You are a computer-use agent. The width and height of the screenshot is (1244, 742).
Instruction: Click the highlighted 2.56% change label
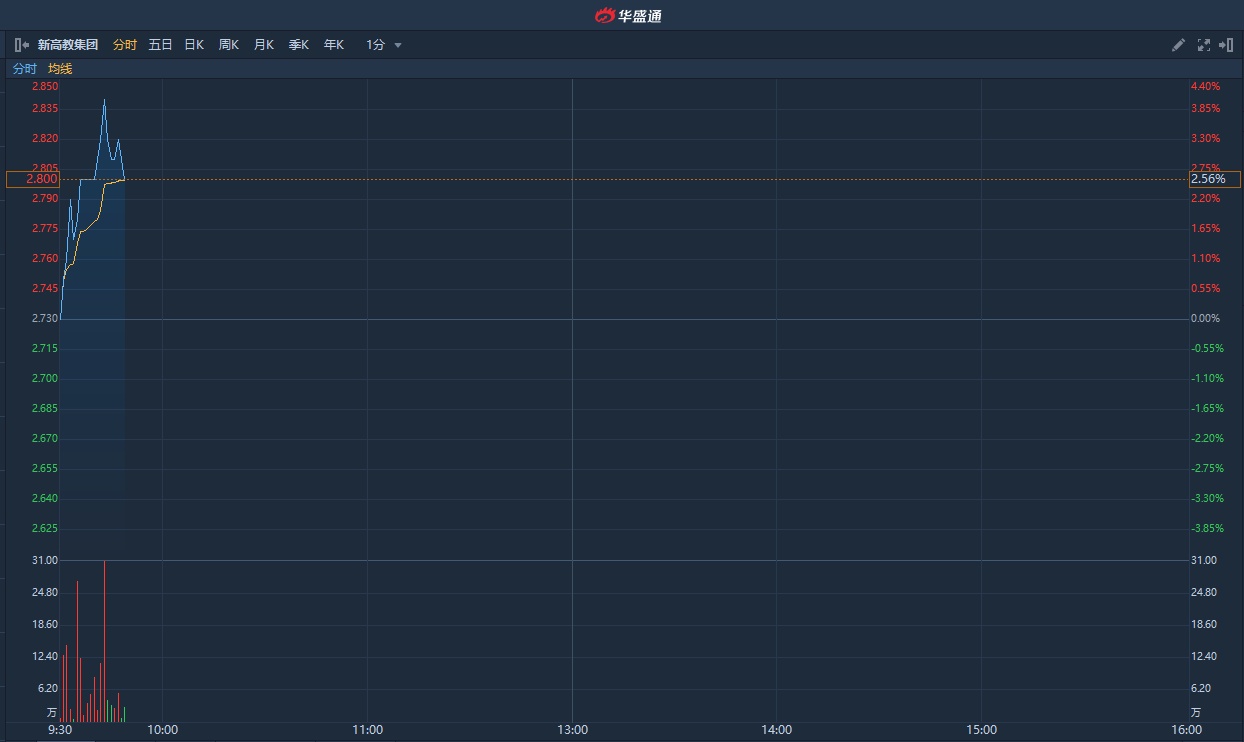(1214, 179)
